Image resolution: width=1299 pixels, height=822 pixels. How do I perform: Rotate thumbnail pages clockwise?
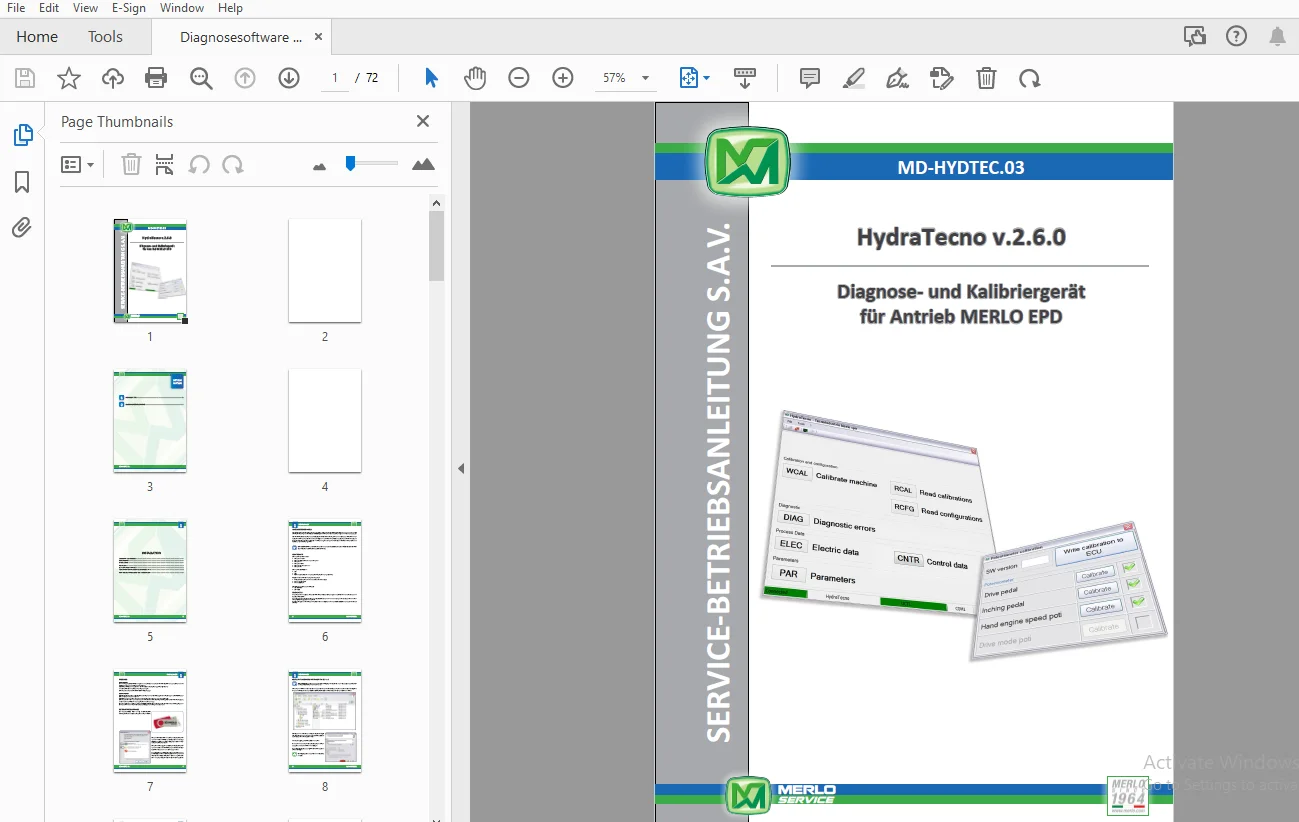(233, 164)
